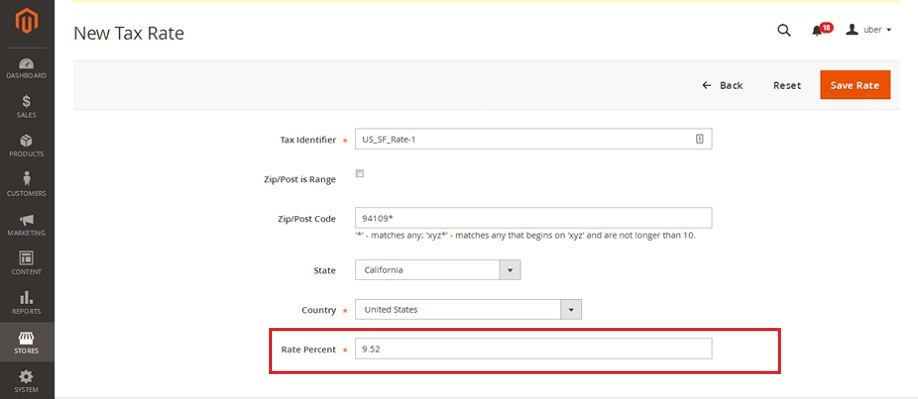918x399 pixels.
Task: Open the Stores sidebar menu
Action: 26,342
